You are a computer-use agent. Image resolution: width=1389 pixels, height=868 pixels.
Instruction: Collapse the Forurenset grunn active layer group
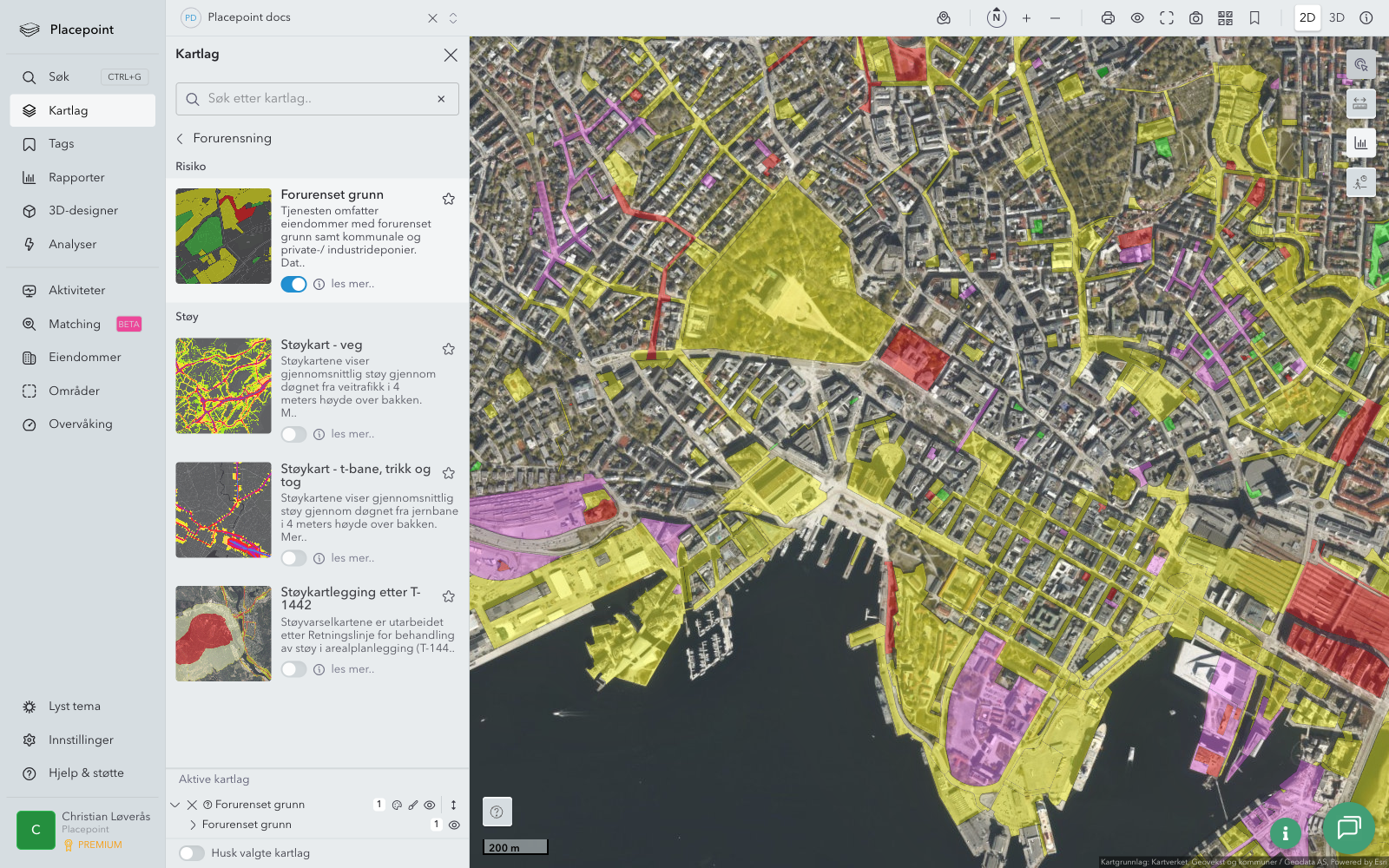[175, 805]
